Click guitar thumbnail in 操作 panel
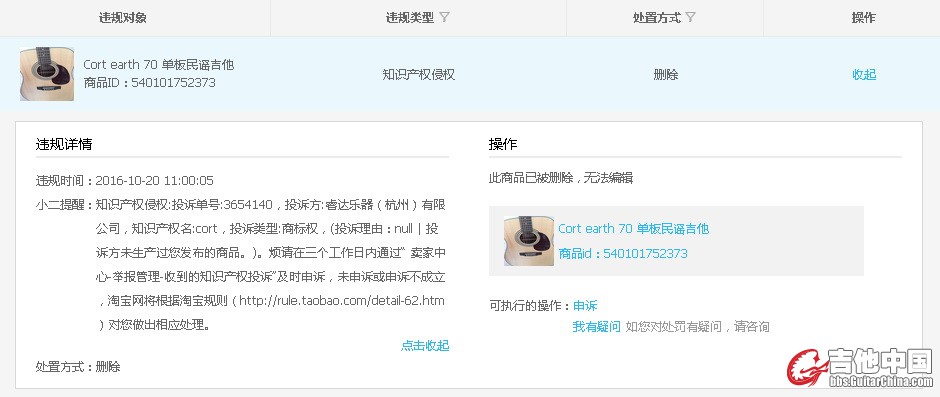940x397 pixels. tap(528, 240)
